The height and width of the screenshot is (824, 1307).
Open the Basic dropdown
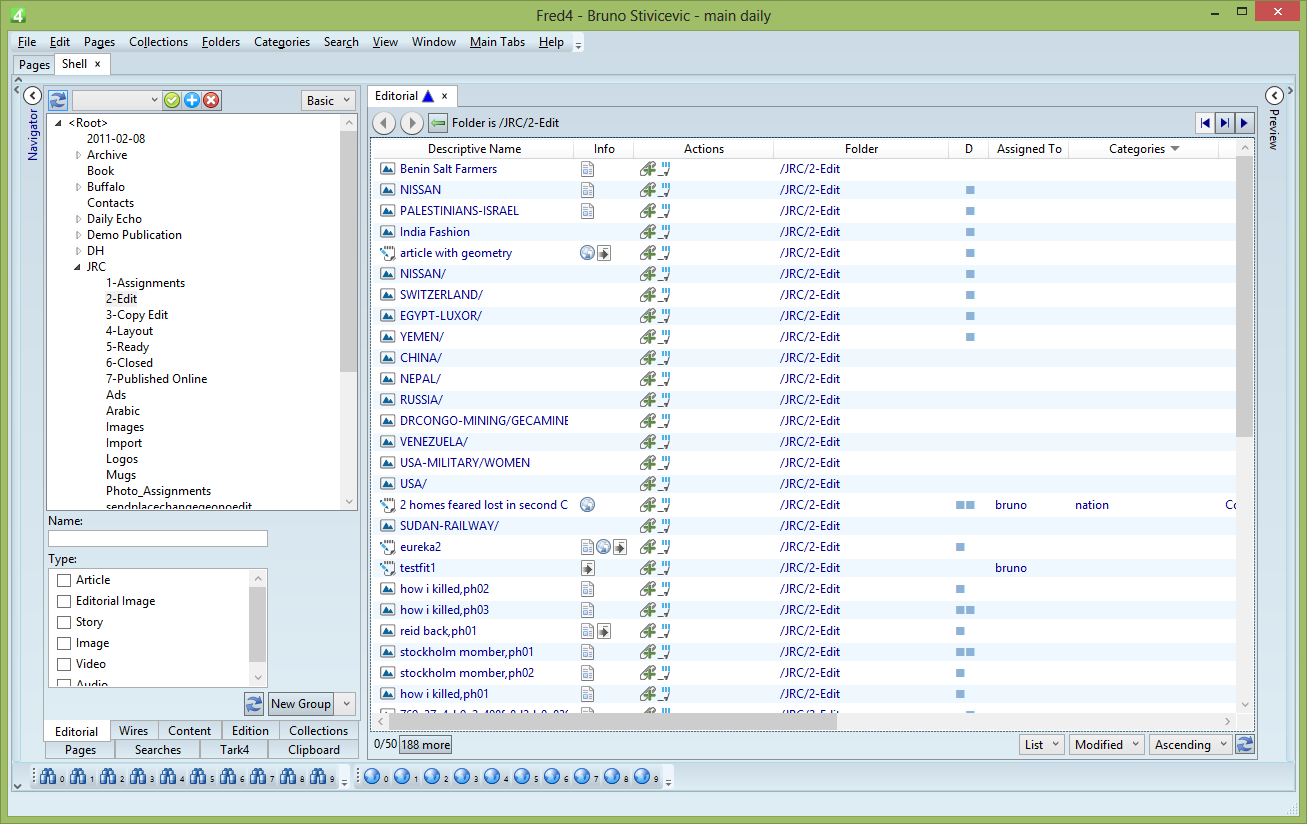pos(328,100)
